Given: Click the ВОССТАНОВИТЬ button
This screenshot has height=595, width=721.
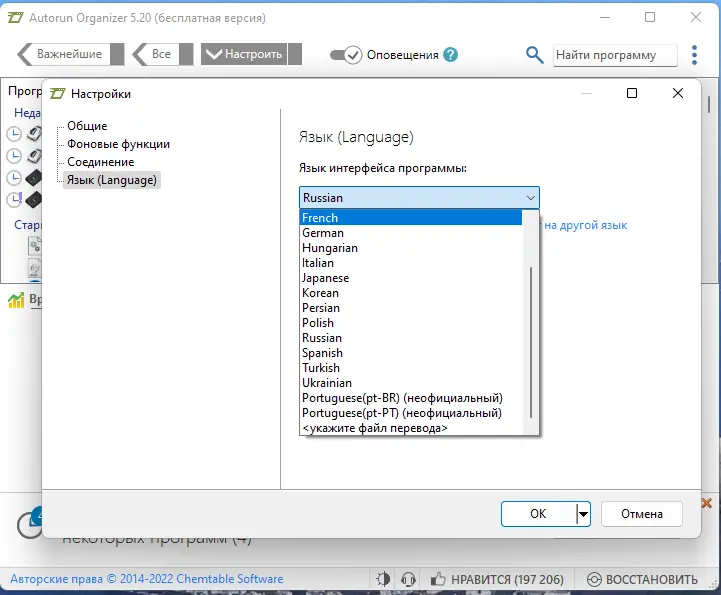Looking at the screenshot, I should [x=642, y=579].
